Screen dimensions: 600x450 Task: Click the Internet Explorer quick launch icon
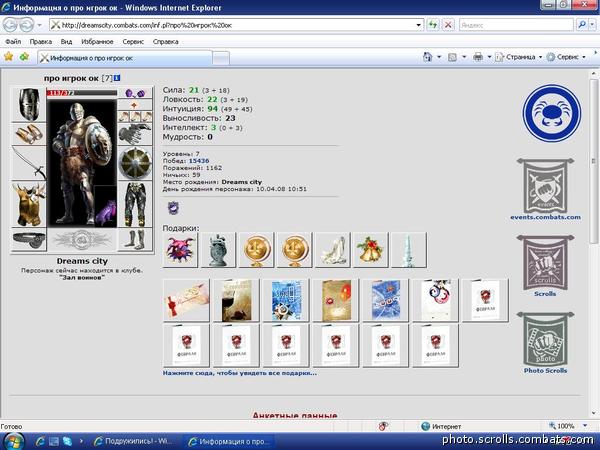(x=40, y=441)
